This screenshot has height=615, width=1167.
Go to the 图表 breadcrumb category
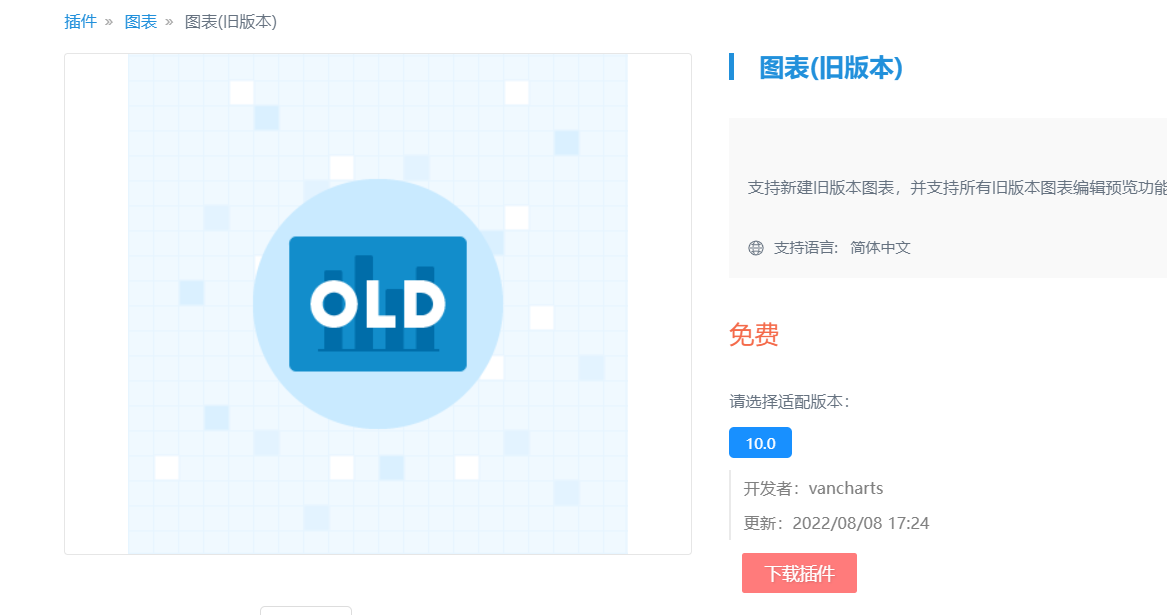coord(140,22)
